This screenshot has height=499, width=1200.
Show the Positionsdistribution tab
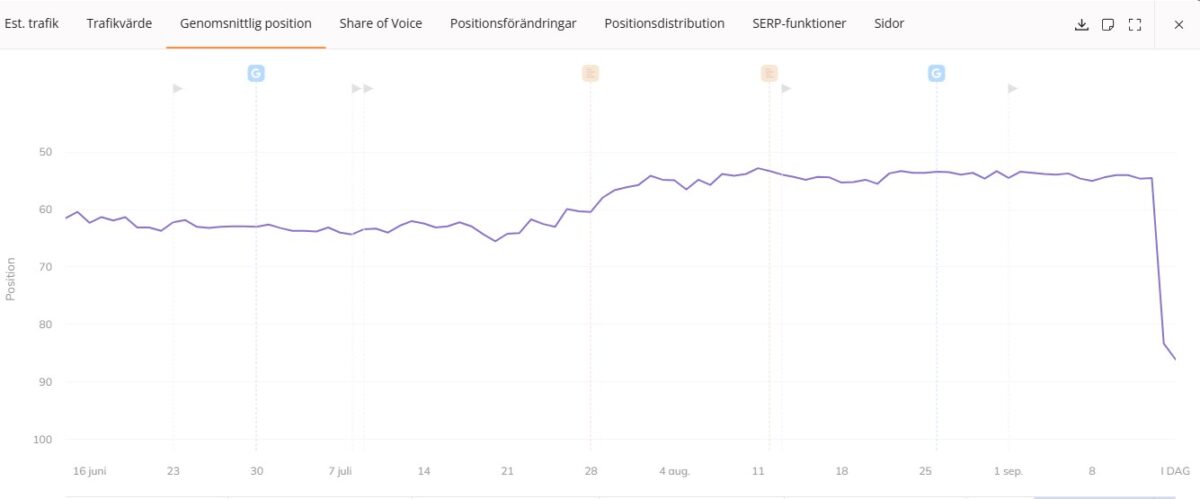[664, 23]
